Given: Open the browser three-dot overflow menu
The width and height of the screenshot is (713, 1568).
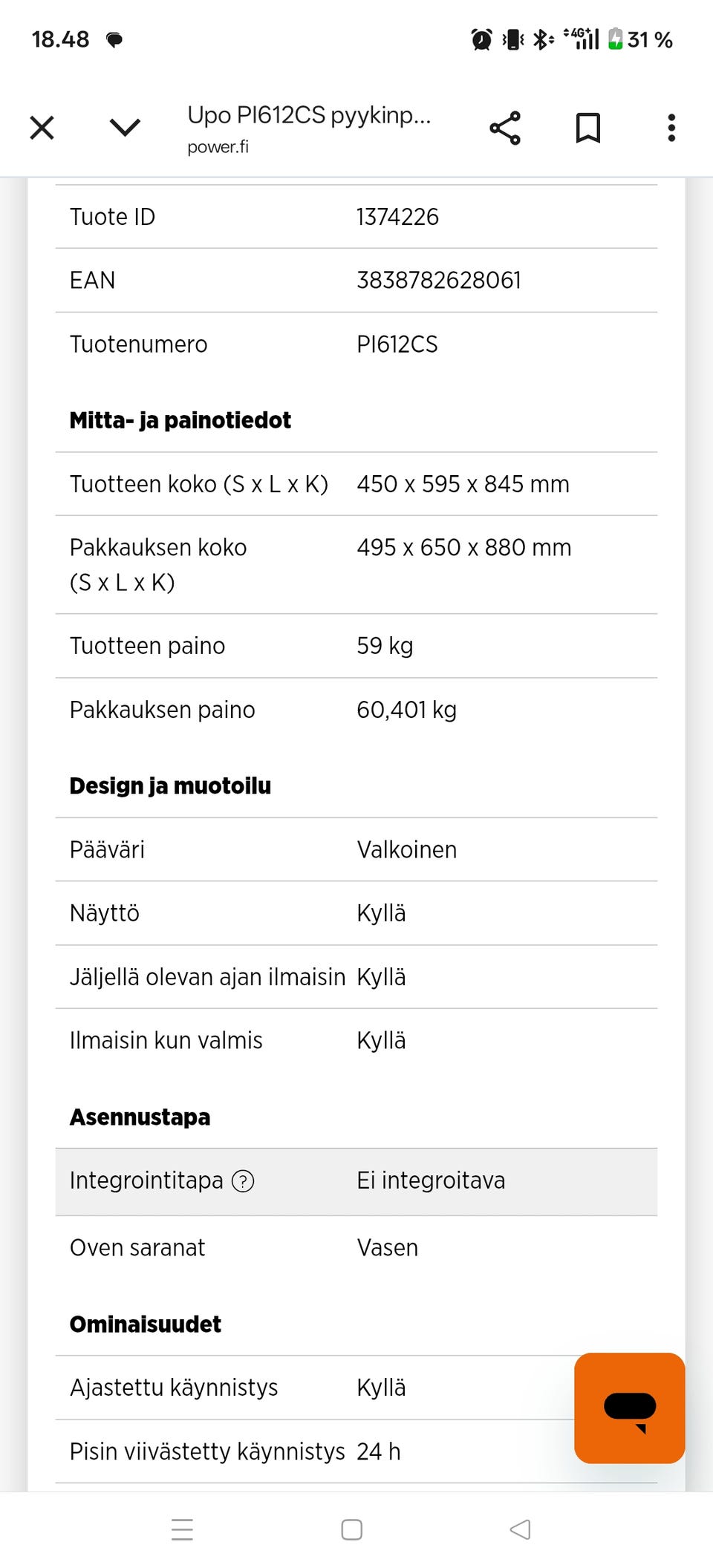Looking at the screenshot, I should tap(670, 128).
